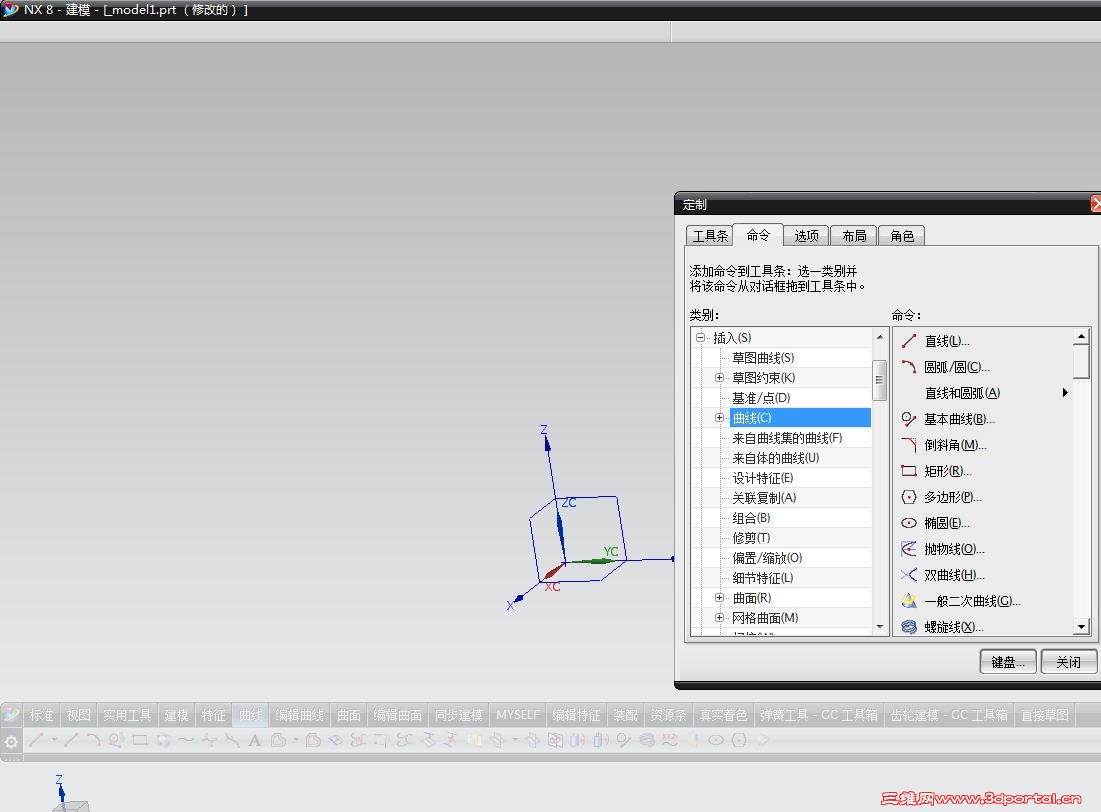Click the 关闭 button

tap(1068, 662)
